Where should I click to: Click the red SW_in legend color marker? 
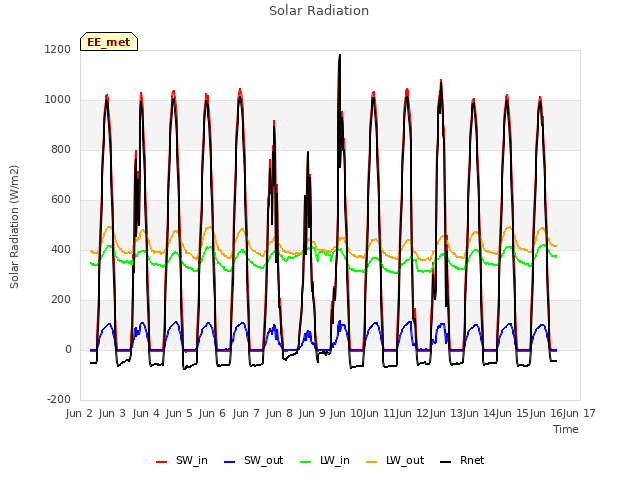[162, 462]
